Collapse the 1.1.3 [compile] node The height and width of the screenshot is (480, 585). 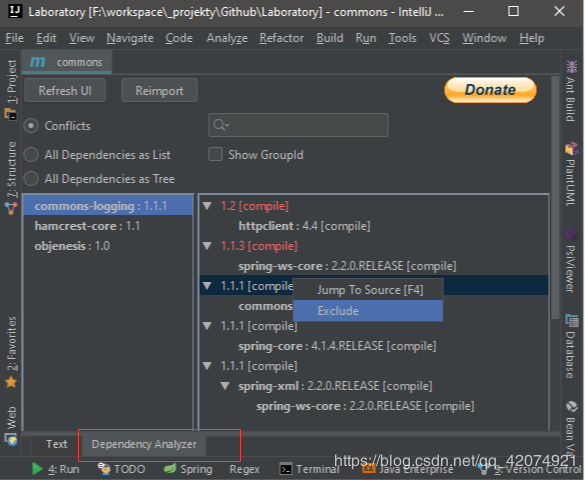coord(207,245)
